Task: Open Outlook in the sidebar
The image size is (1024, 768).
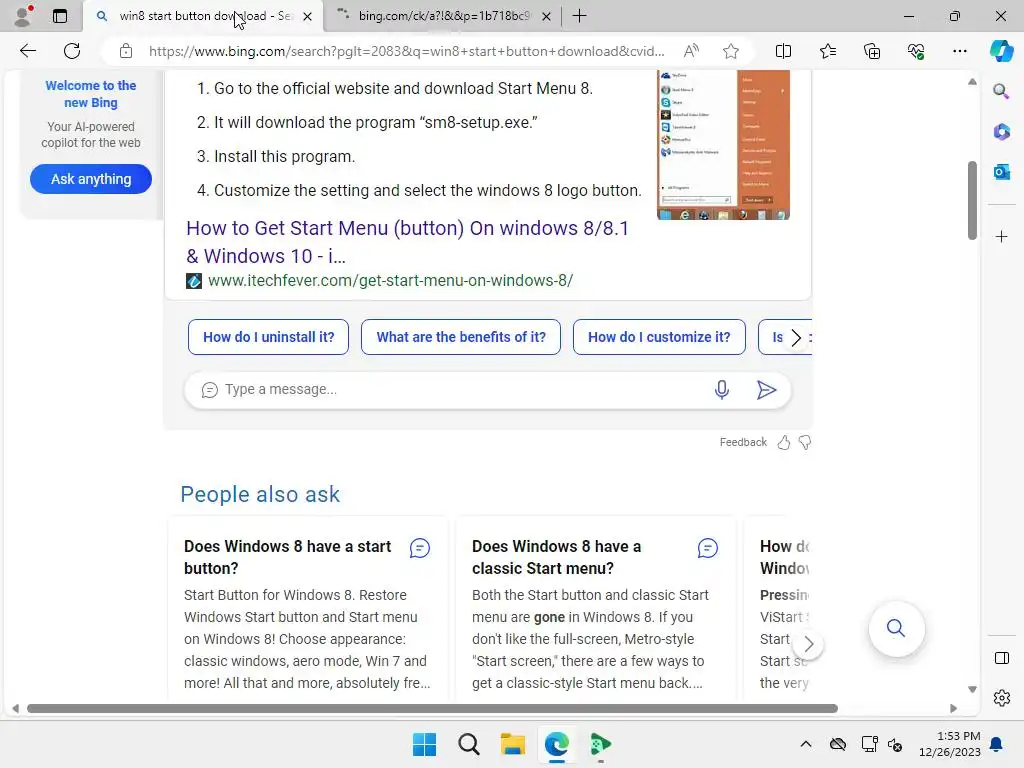Action: click(1001, 172)
